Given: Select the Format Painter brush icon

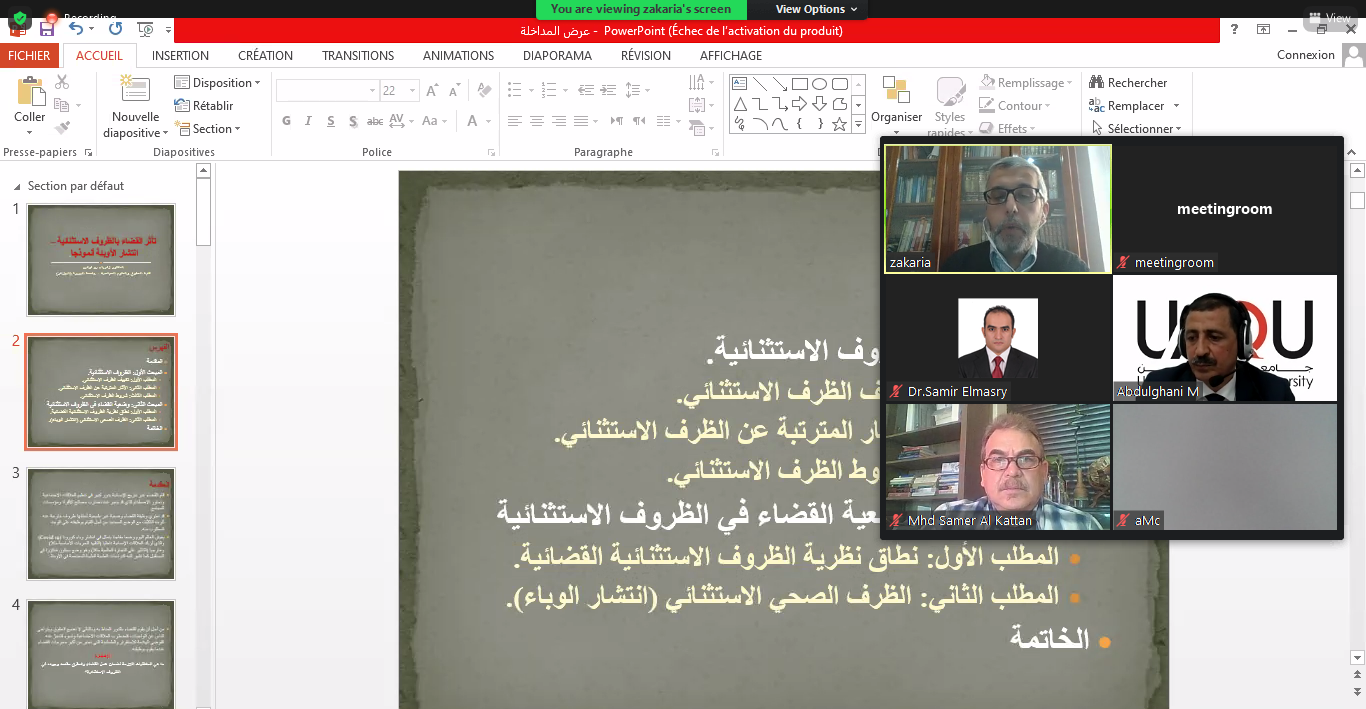Looking at the screenshot, I should (62, 128).
